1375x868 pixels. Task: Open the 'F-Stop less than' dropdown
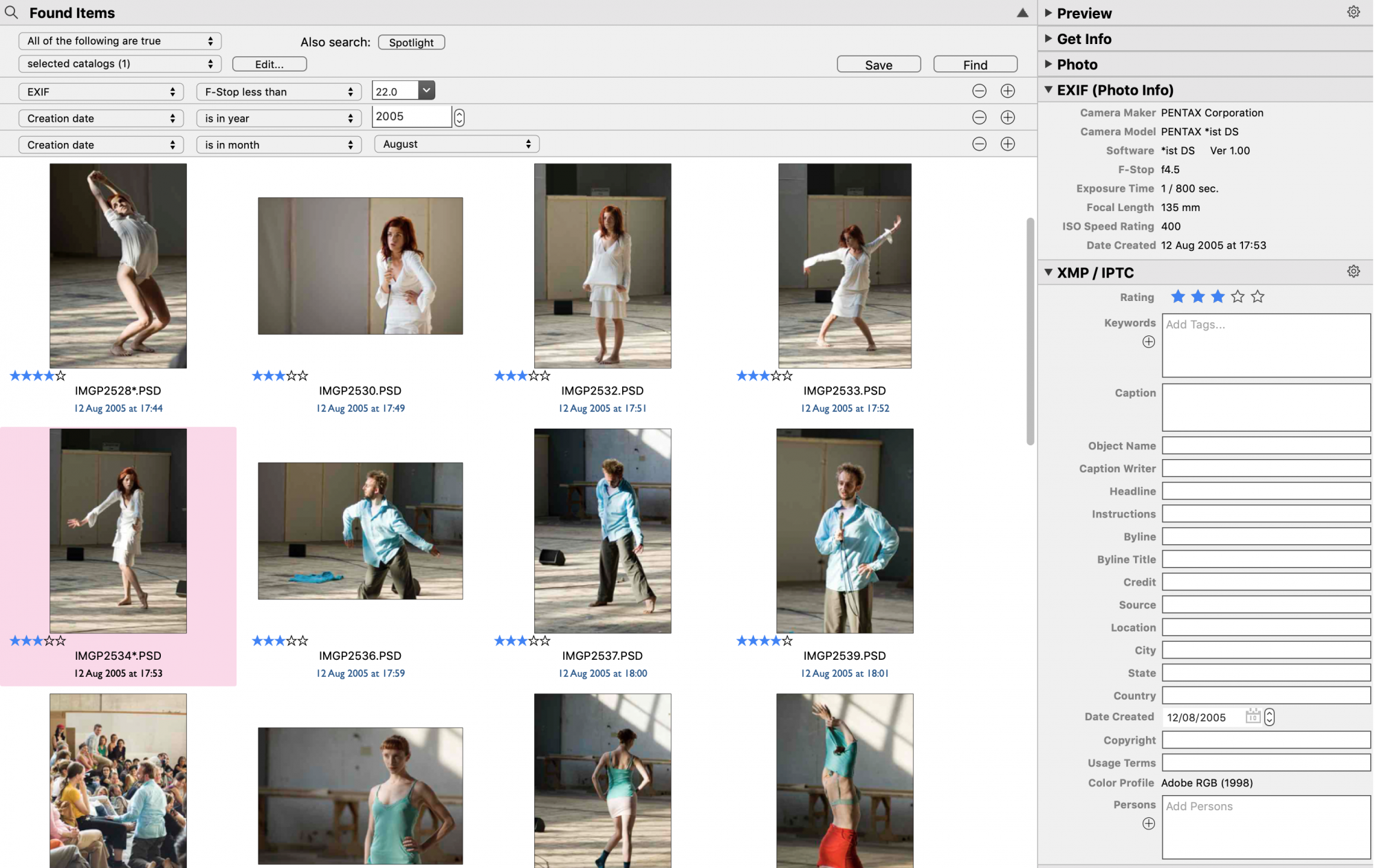[x=278, y=91]
